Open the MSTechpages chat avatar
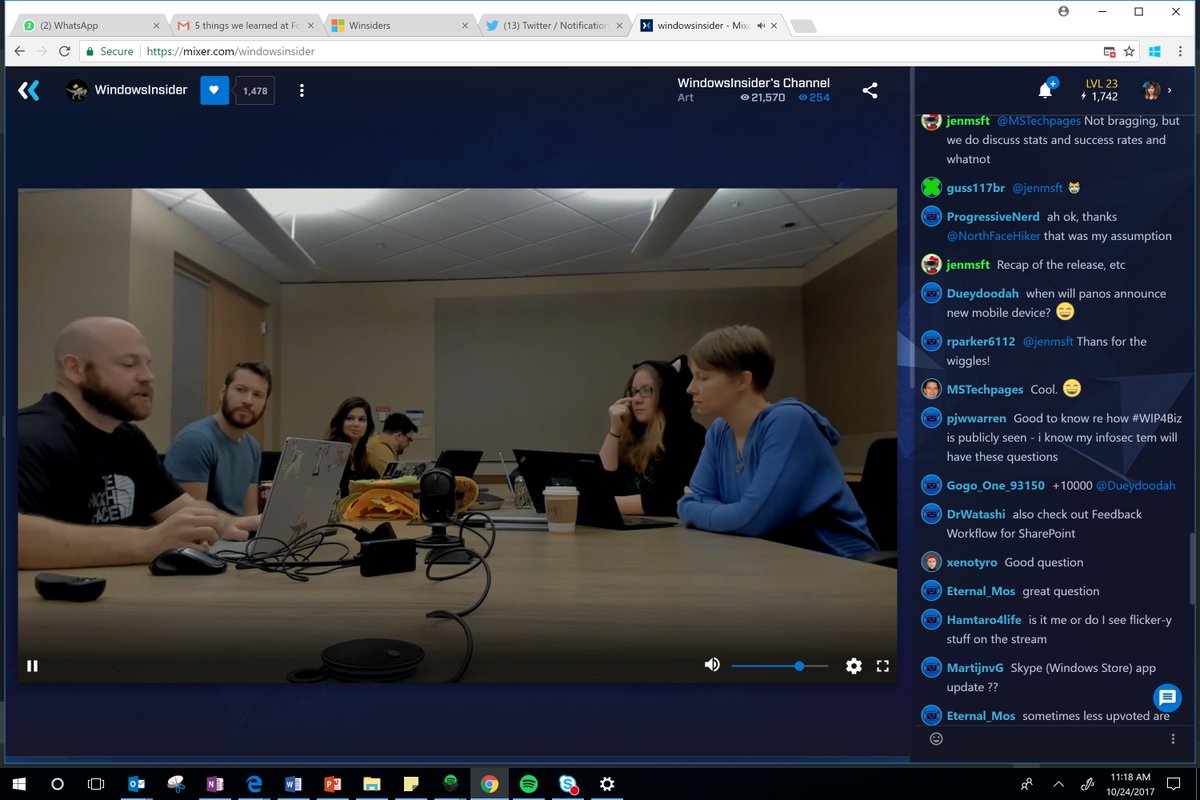The height and width of the screenshot is (800, 1200). coord(931,389)
